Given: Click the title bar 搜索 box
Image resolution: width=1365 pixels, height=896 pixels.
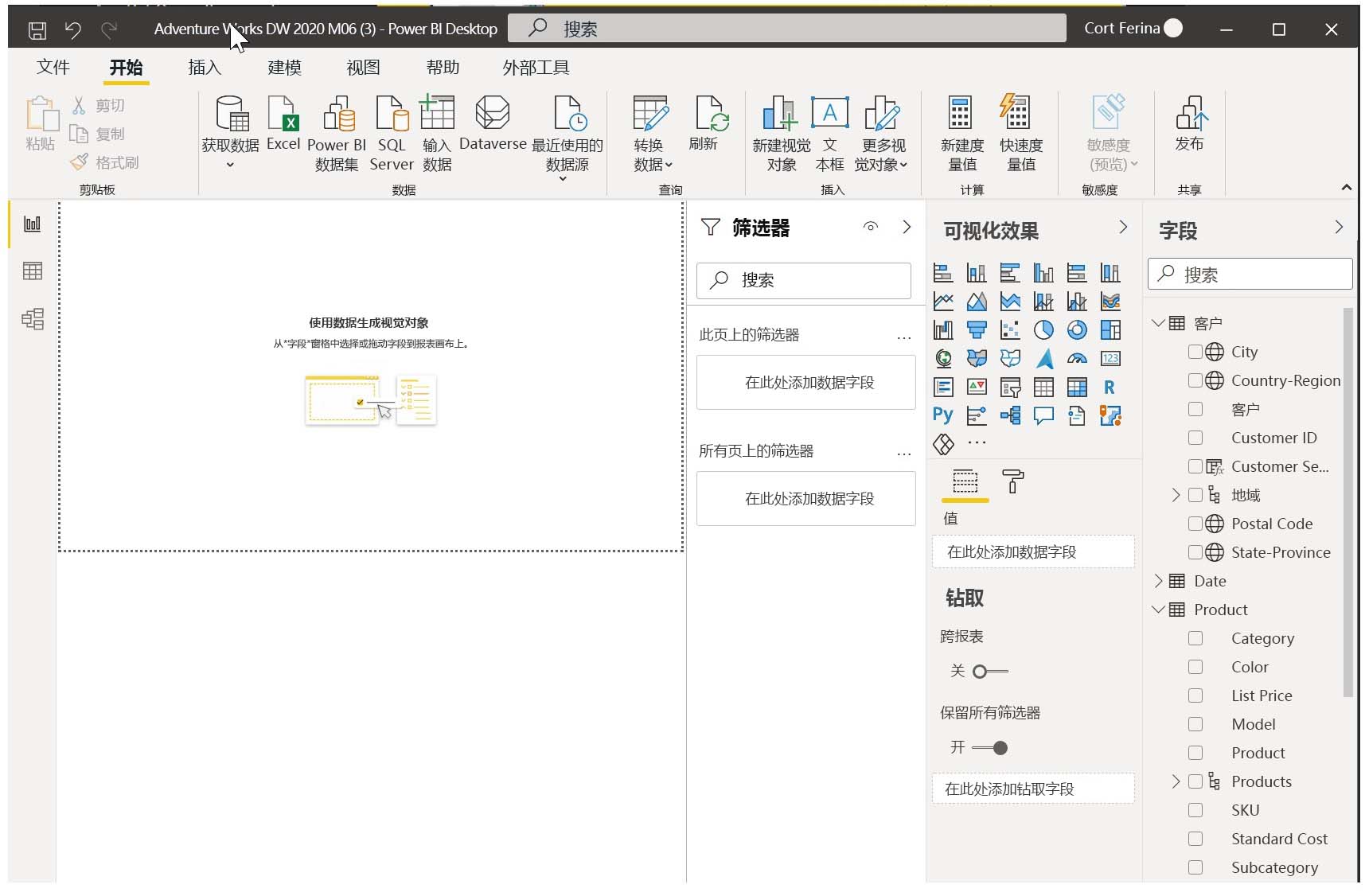Looking at the screenshot, I should click(x=787, y=29).
